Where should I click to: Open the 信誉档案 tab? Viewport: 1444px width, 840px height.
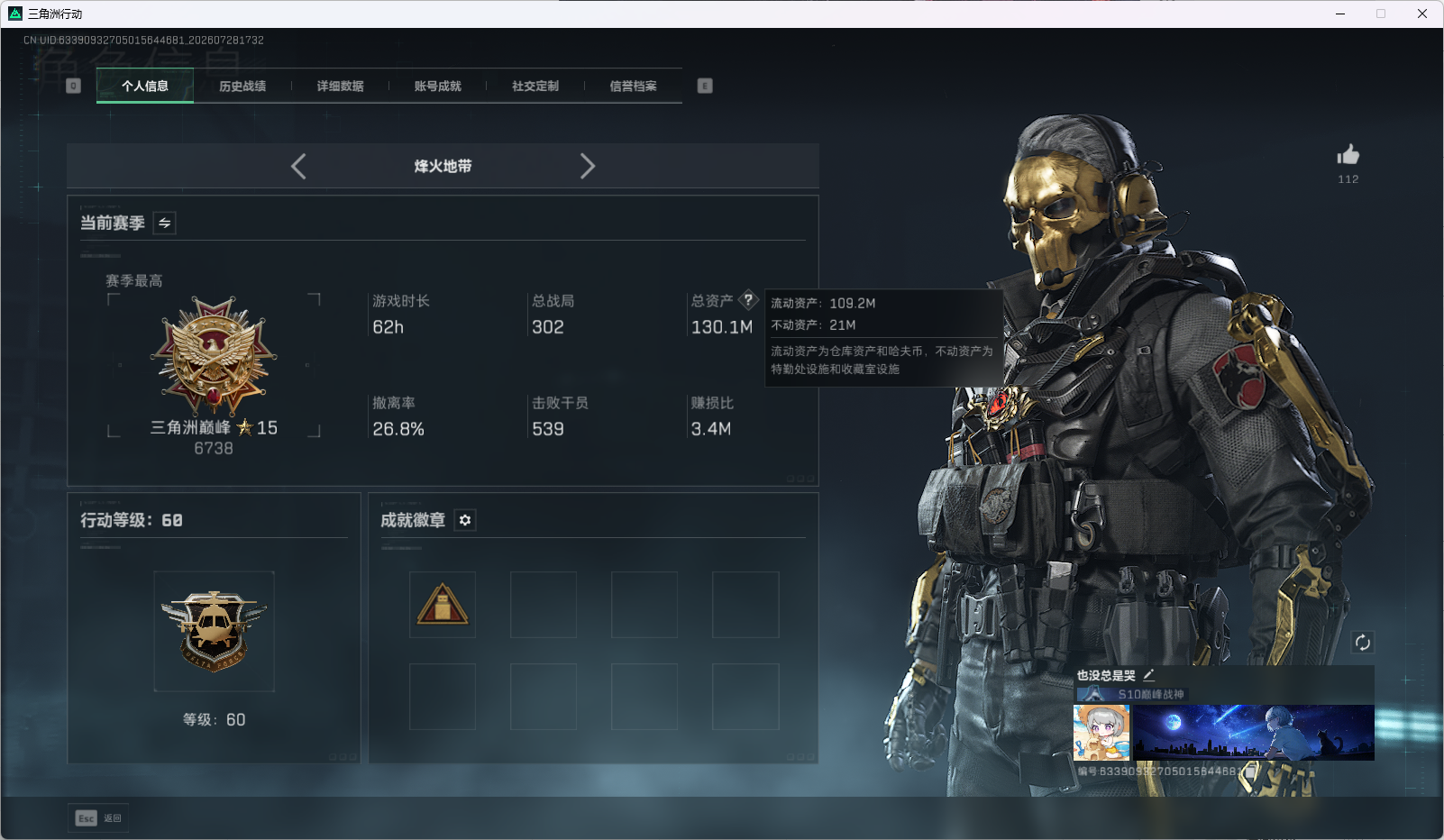click(633, 87)
